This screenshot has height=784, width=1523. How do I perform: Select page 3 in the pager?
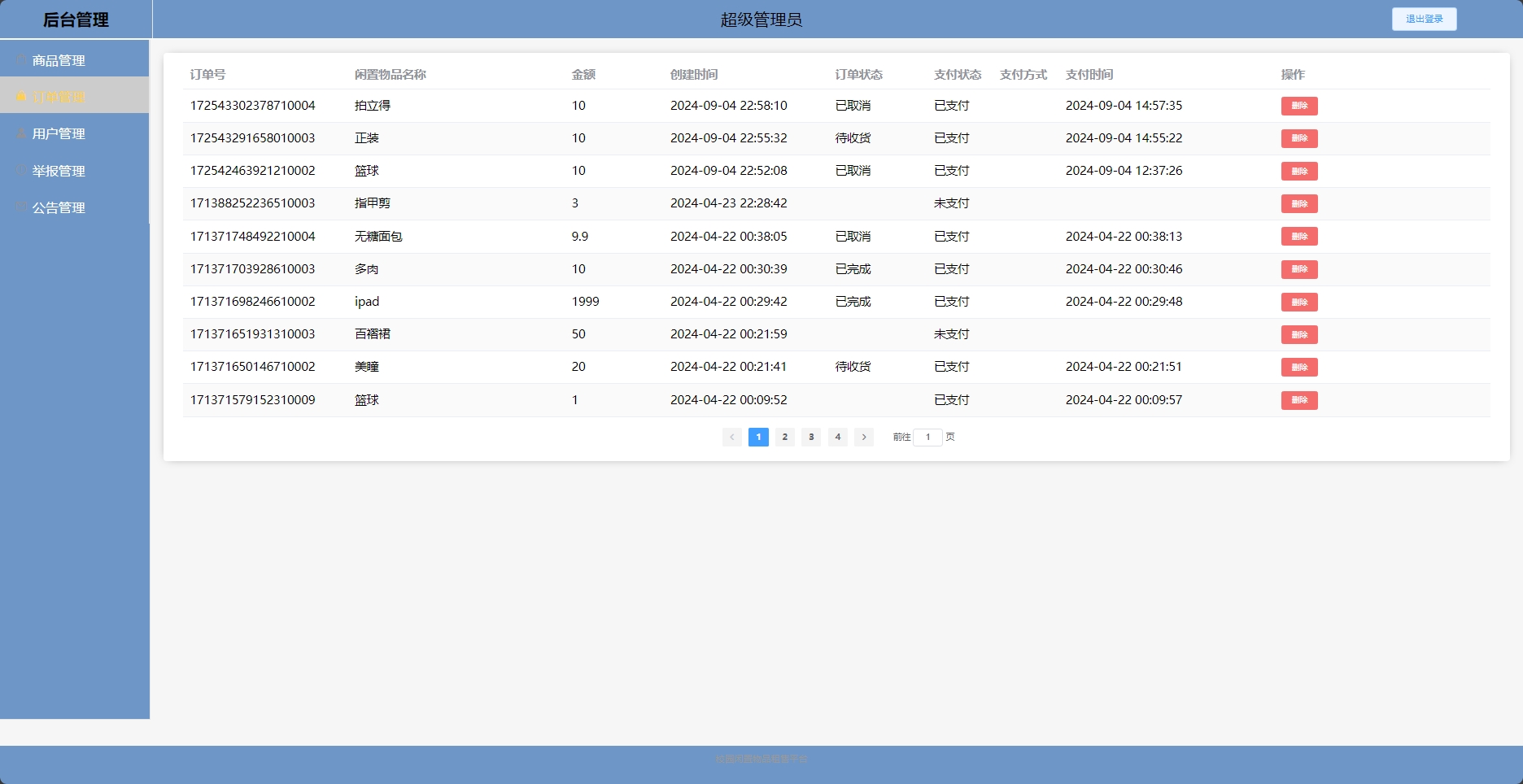[x=811, y=437]
